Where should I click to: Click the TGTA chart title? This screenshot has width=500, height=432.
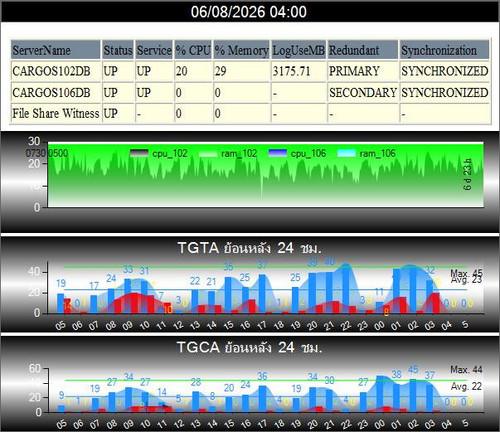249,248
